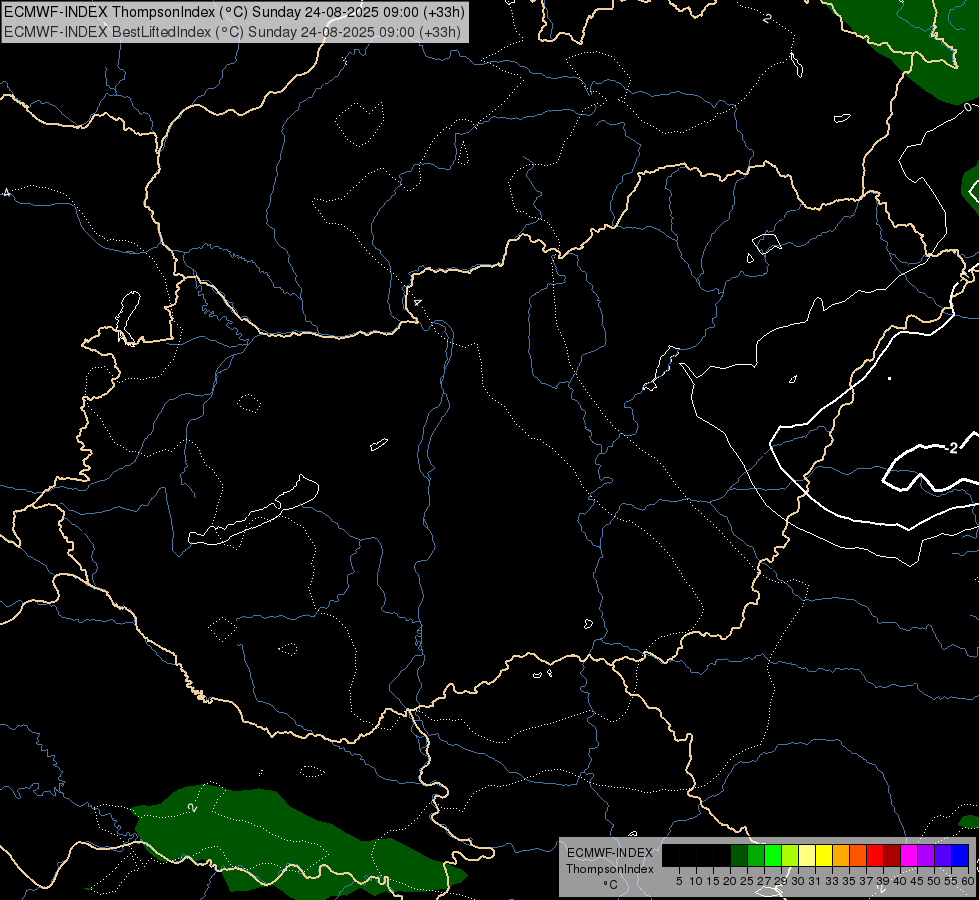Click the legend tick value '33'
Image resolution: width=979 pixels, height=900 pixels.
tap(832, 881)
